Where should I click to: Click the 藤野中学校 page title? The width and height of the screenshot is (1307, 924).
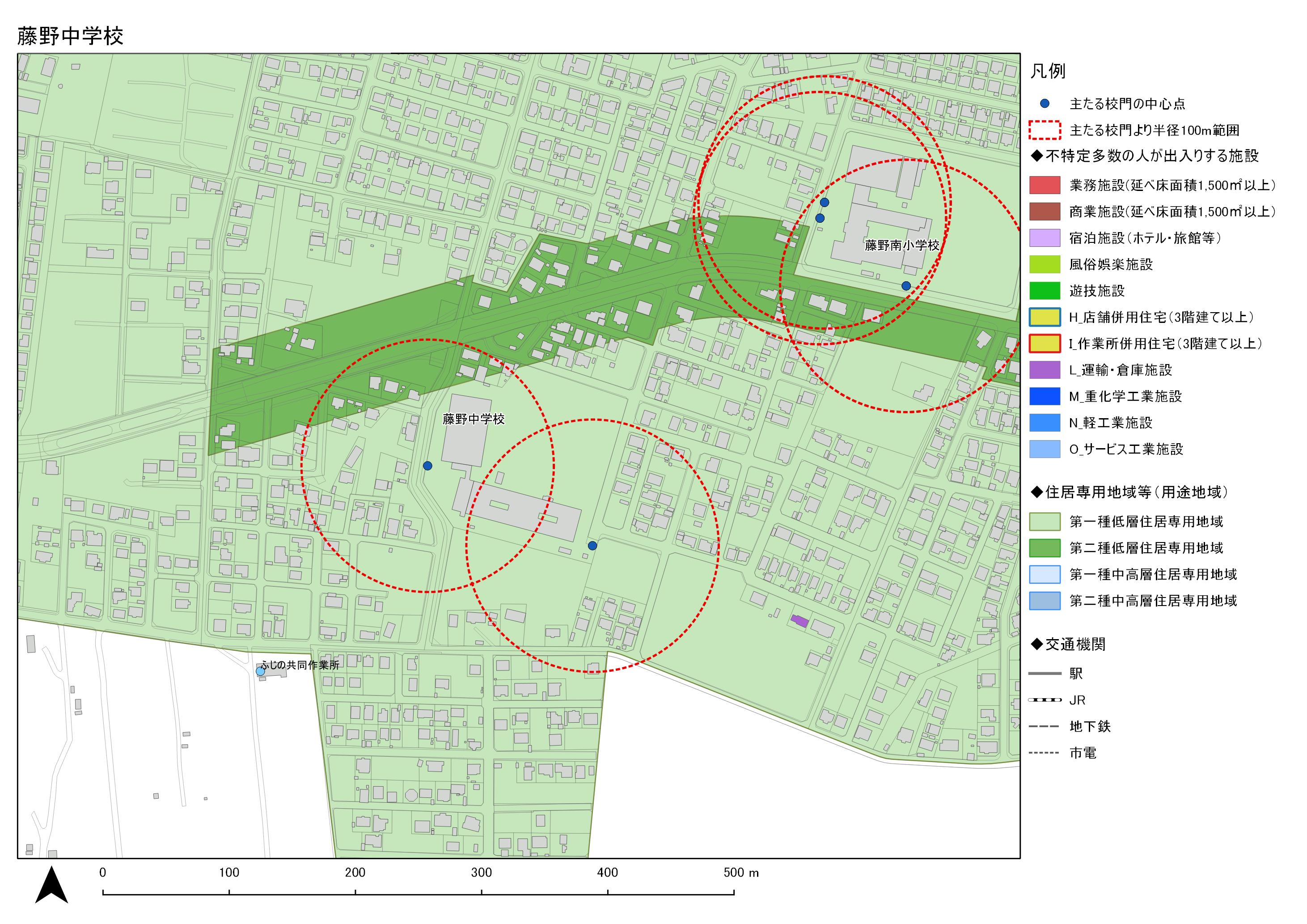[x=71, y=36]
